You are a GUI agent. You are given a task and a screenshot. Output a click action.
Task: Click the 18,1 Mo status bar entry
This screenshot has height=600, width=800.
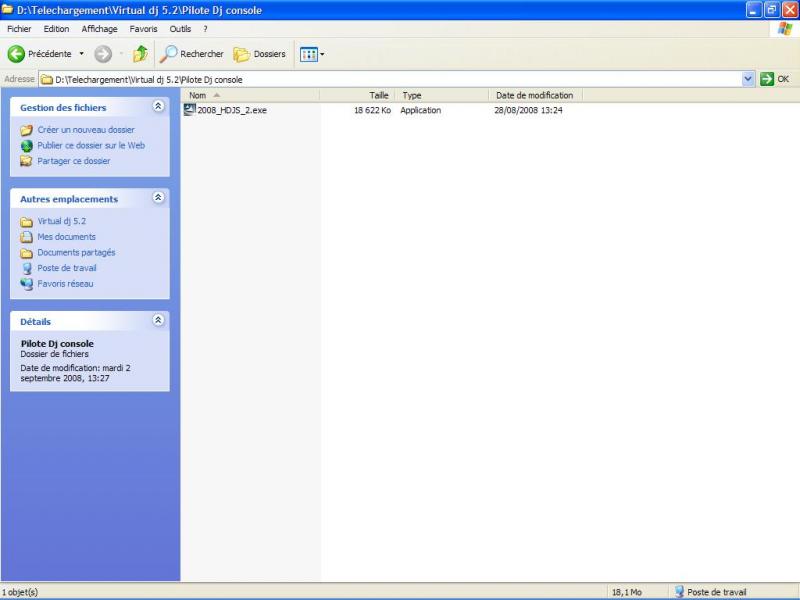(627, 592)
